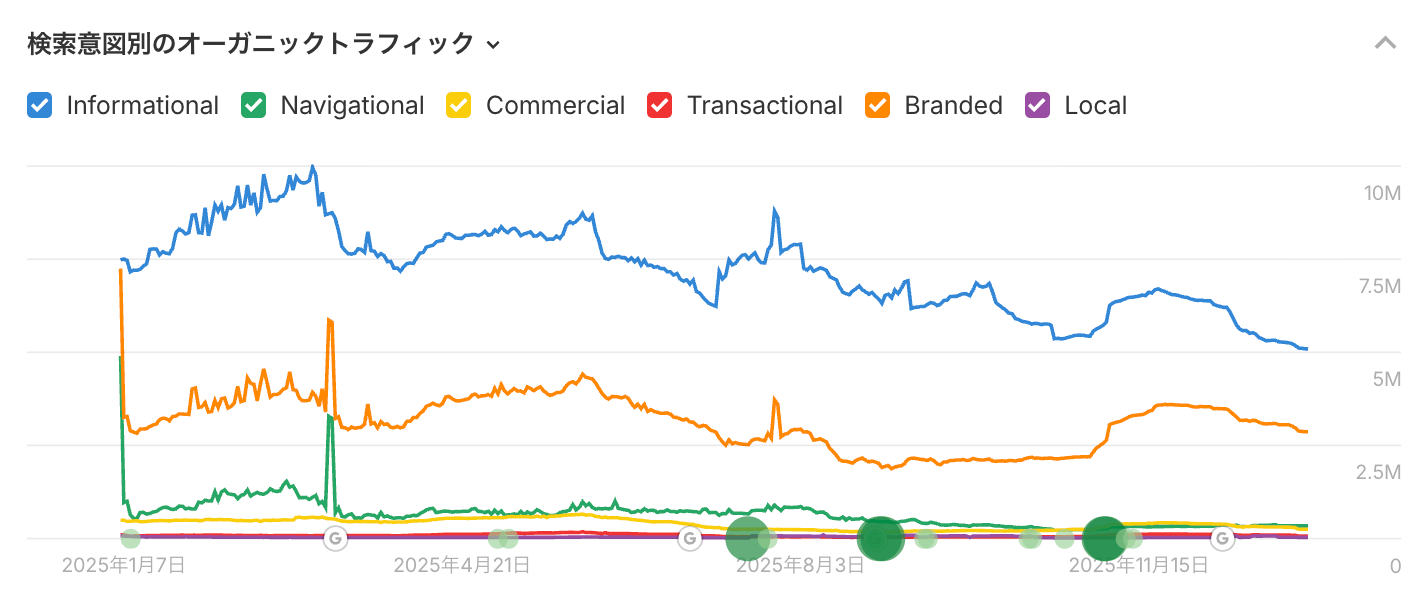Click the last Google marker after November 15
This screenshot has width=1428, height=600.
pos(1222,539)
